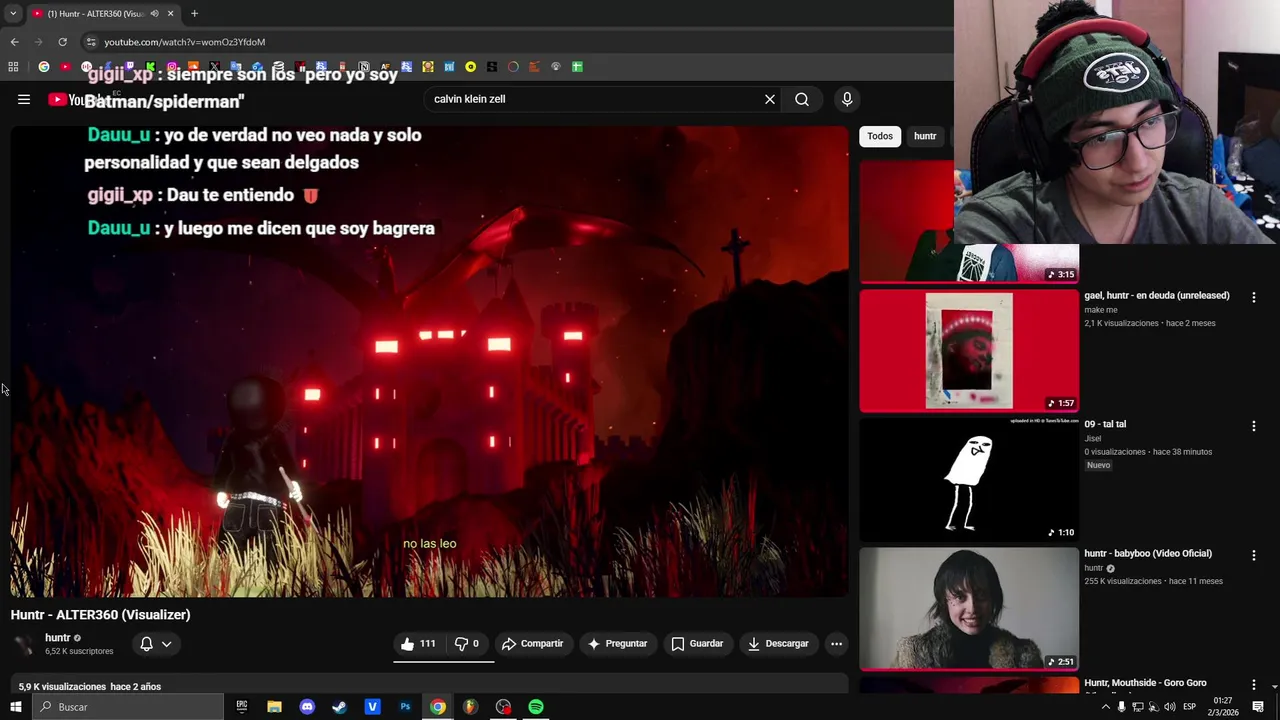Download video with the Descargar button

pos(778,643)
